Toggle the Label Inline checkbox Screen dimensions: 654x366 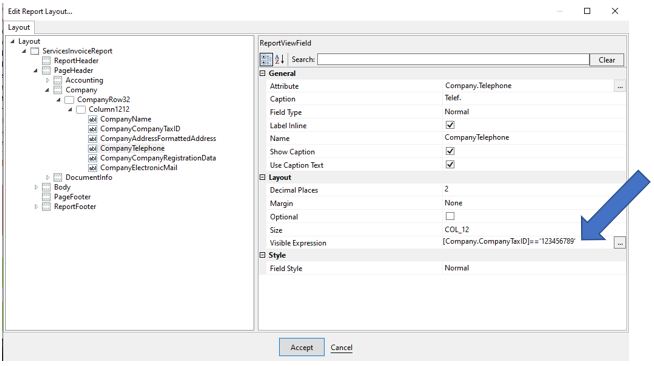pos(450,125)
